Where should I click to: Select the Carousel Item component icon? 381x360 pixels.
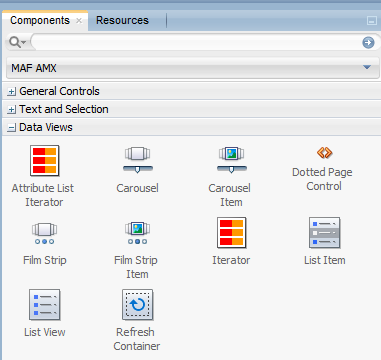(231, 160)
